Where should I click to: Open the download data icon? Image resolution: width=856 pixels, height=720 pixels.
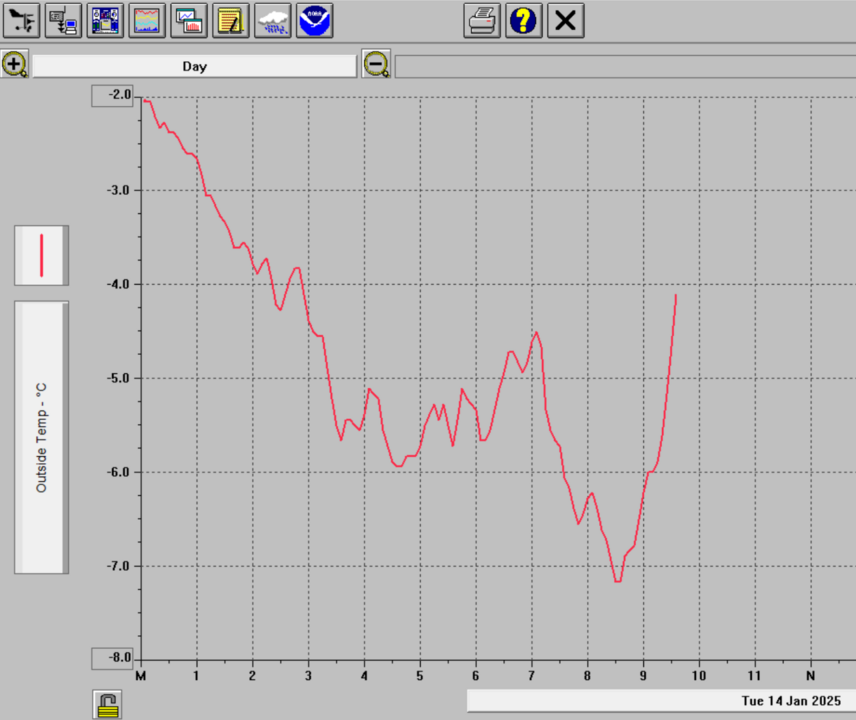point(63,21)
